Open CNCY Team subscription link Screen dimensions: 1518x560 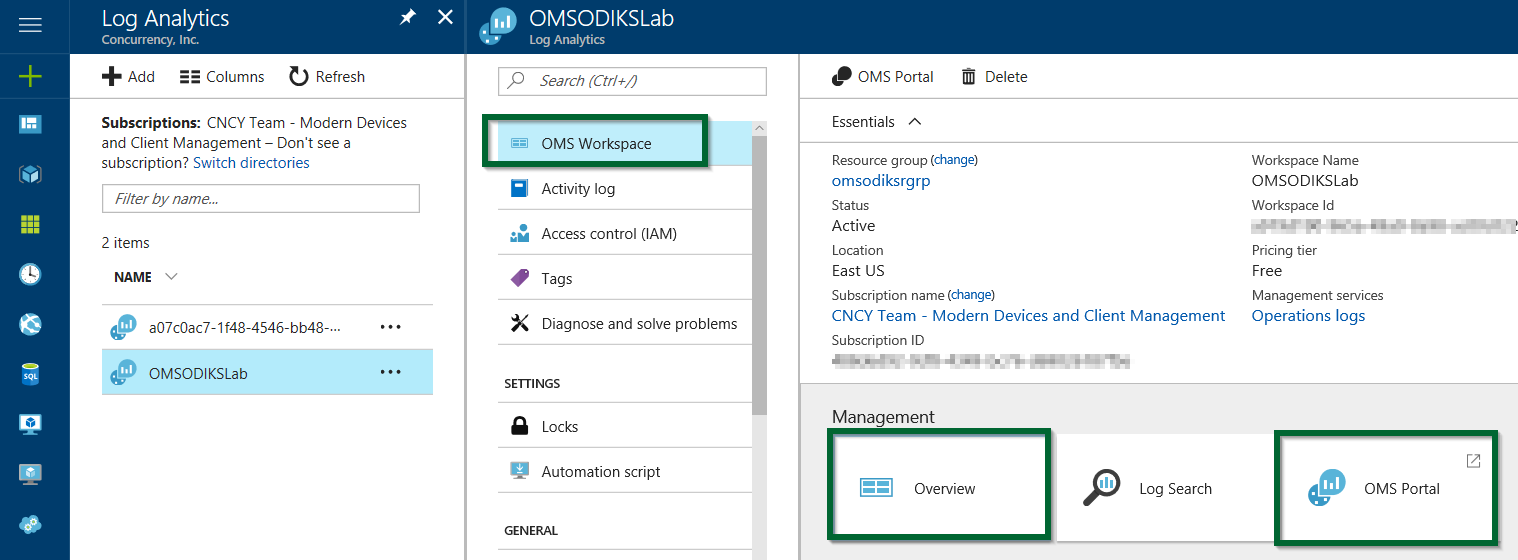coord(1029,316)
